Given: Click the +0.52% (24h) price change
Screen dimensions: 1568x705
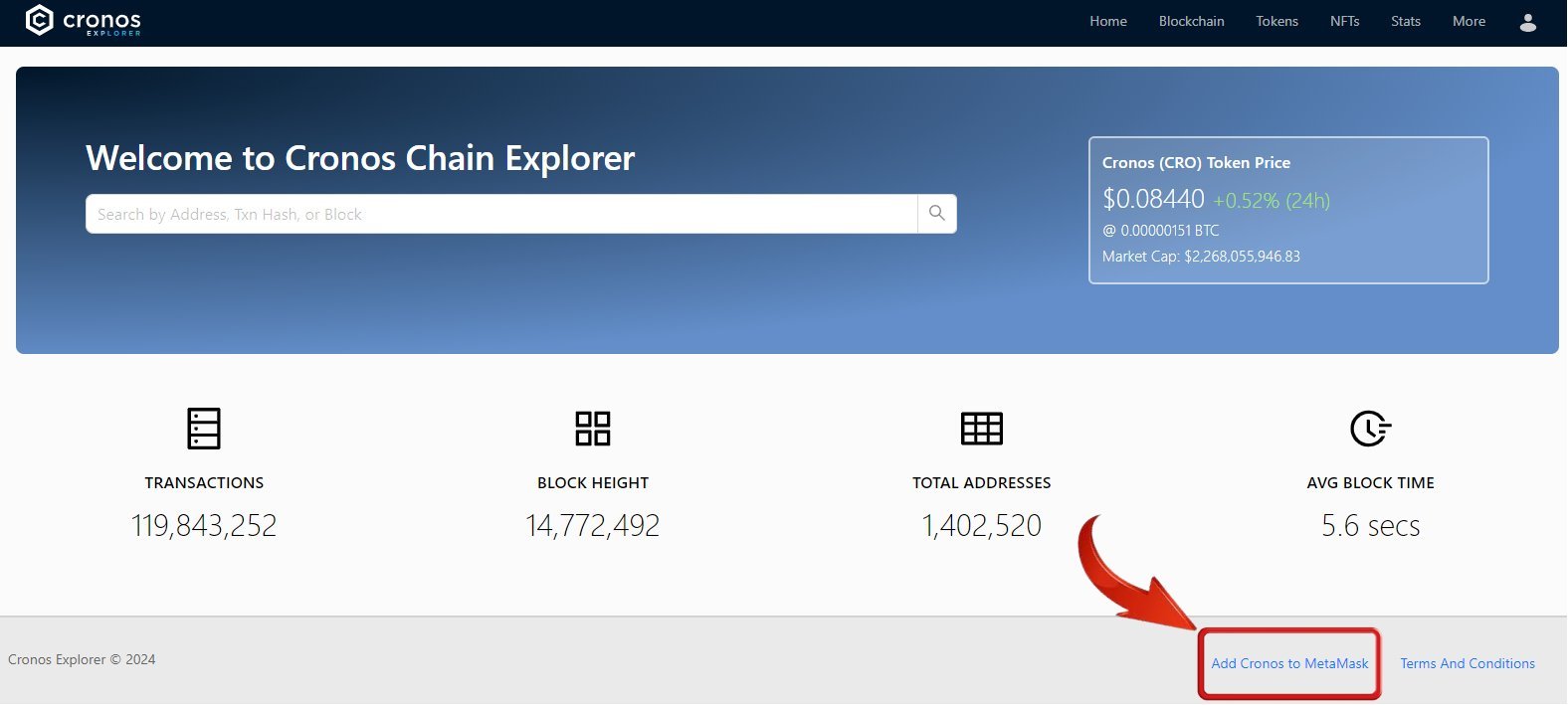Looking at the screenshot, I should 1272,201.
